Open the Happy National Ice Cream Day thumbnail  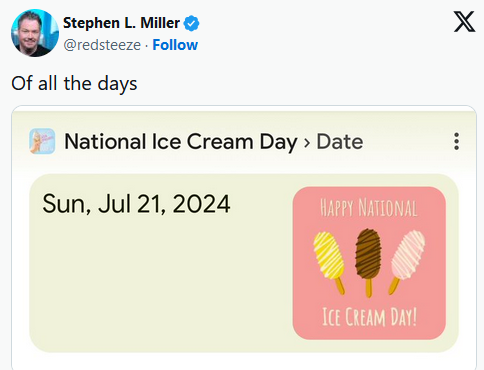coord(369,263)
